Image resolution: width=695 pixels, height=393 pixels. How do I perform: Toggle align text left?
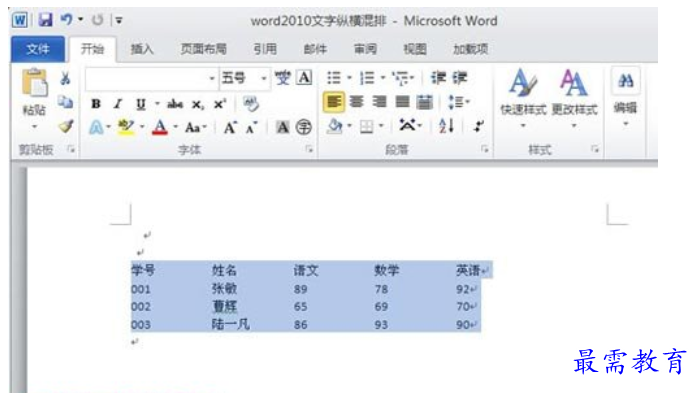[334, 102]
